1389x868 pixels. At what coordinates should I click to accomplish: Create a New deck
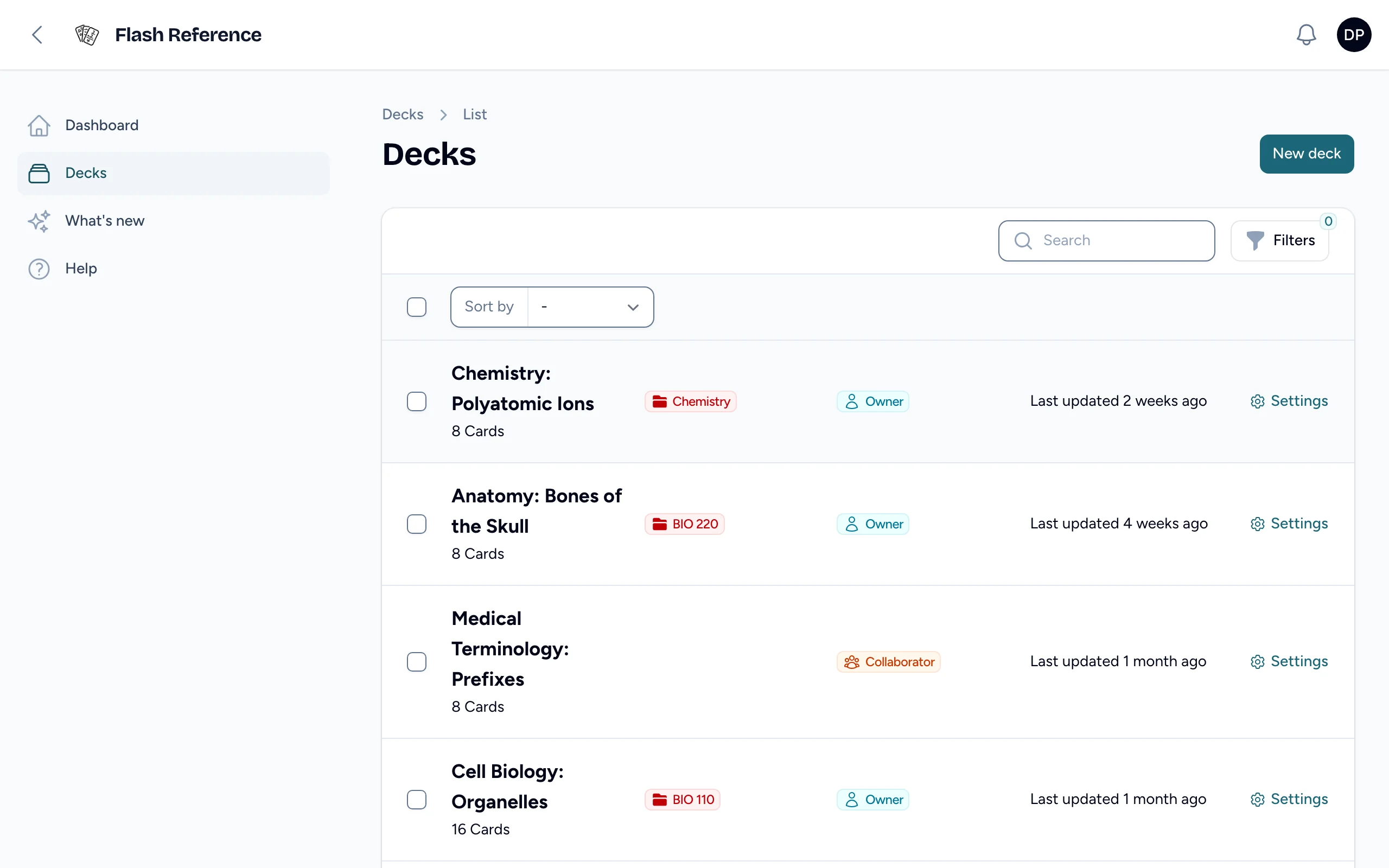[x=1307, y=154]
